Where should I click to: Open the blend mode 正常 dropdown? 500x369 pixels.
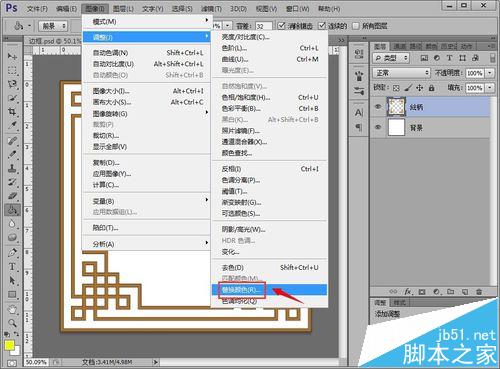coord(402,73)
